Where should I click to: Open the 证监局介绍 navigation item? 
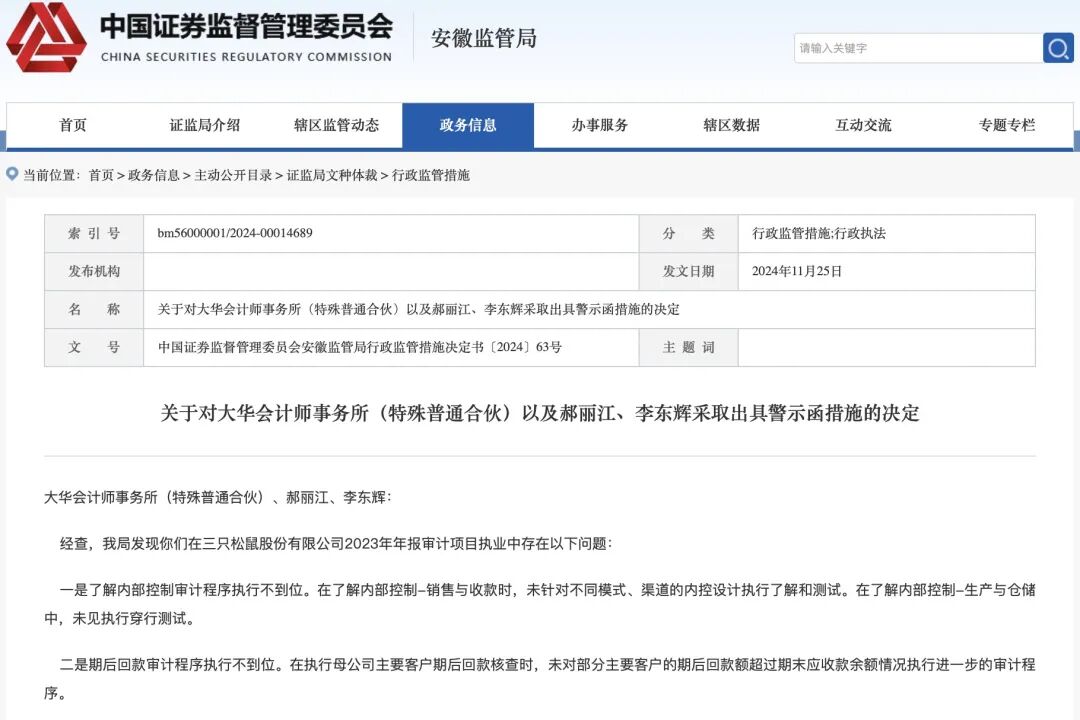point(205,125)
